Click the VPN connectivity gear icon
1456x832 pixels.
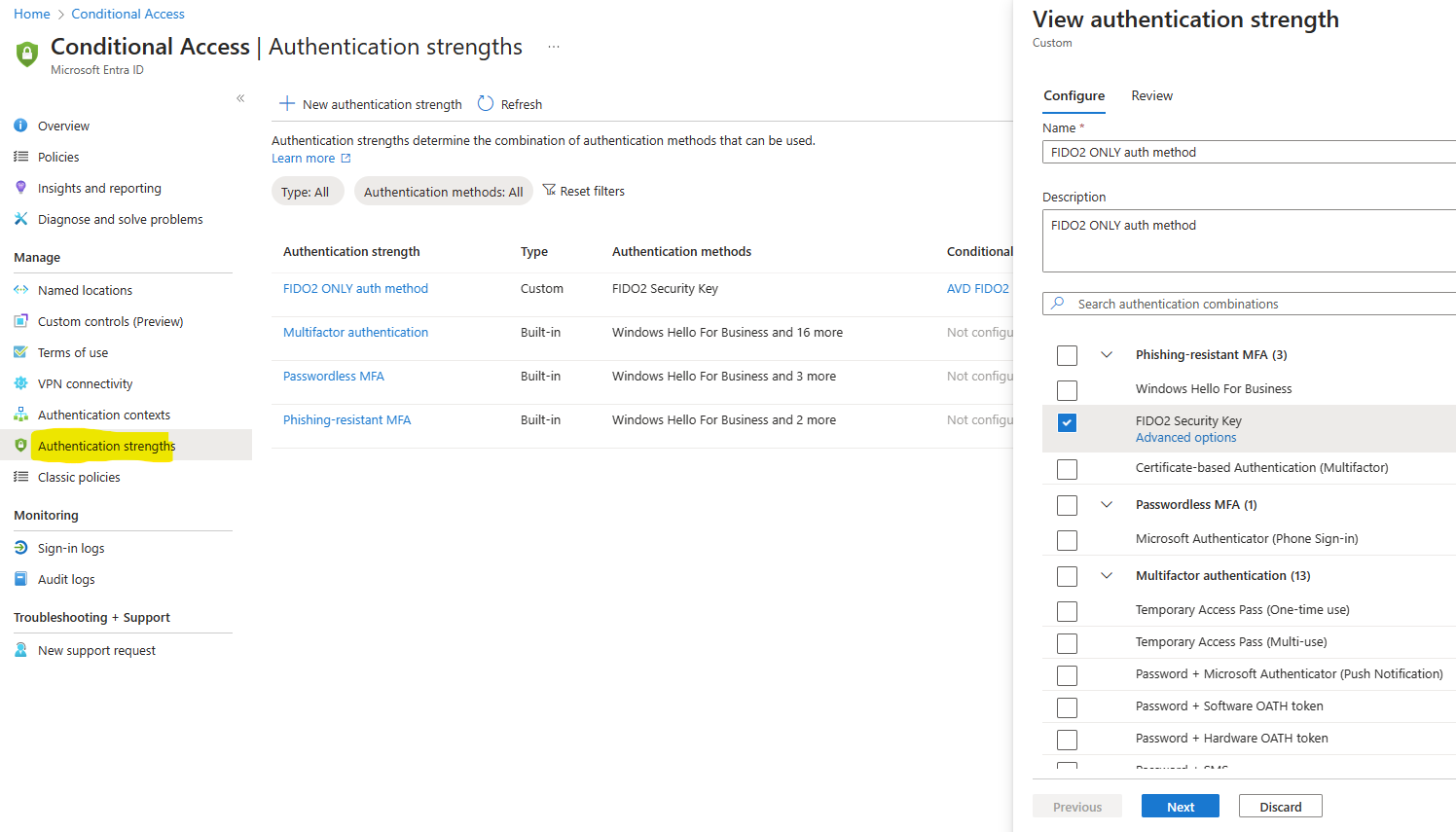tap(20, 383)
